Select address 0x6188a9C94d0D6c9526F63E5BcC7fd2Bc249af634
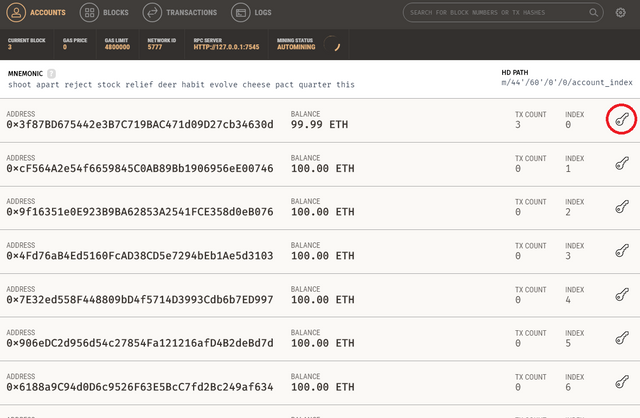 140,387
